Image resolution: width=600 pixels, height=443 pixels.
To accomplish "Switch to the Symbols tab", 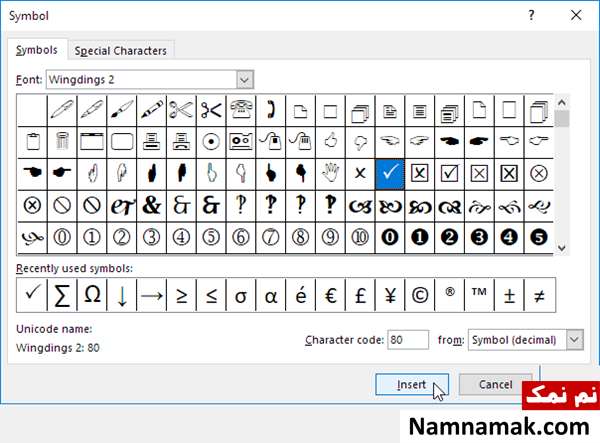I will click(37, 50).
